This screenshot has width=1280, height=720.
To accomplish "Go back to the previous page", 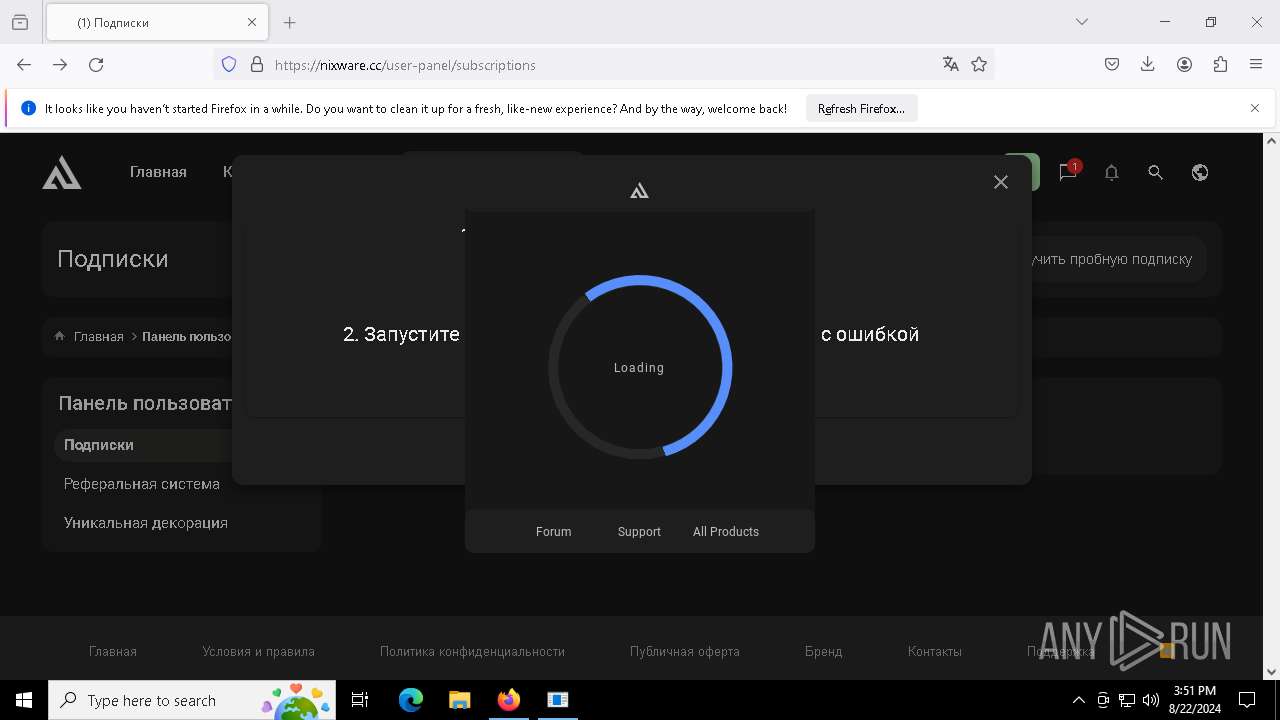I will (24, 65).
